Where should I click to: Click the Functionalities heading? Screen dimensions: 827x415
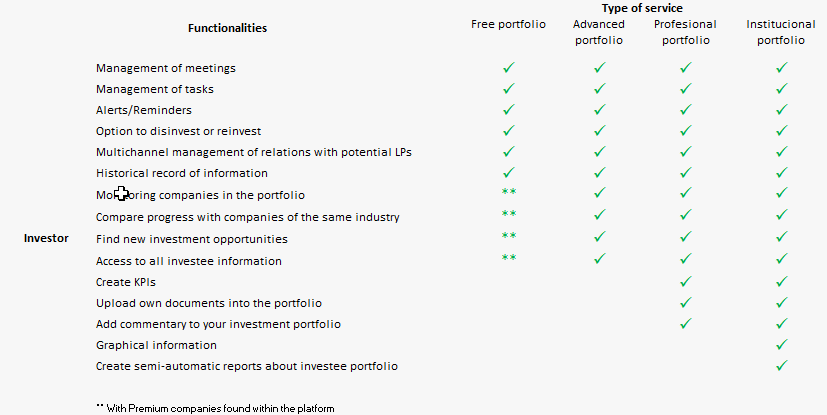click(x=227, y=28)
